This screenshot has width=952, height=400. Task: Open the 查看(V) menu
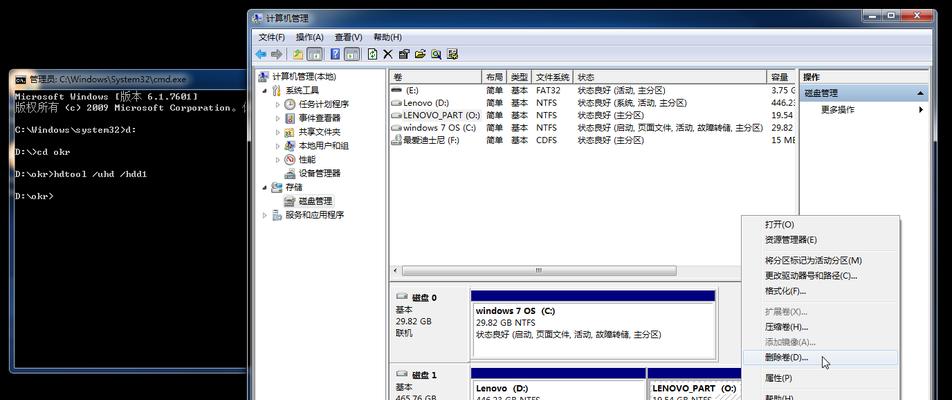(x=348, y=37)
